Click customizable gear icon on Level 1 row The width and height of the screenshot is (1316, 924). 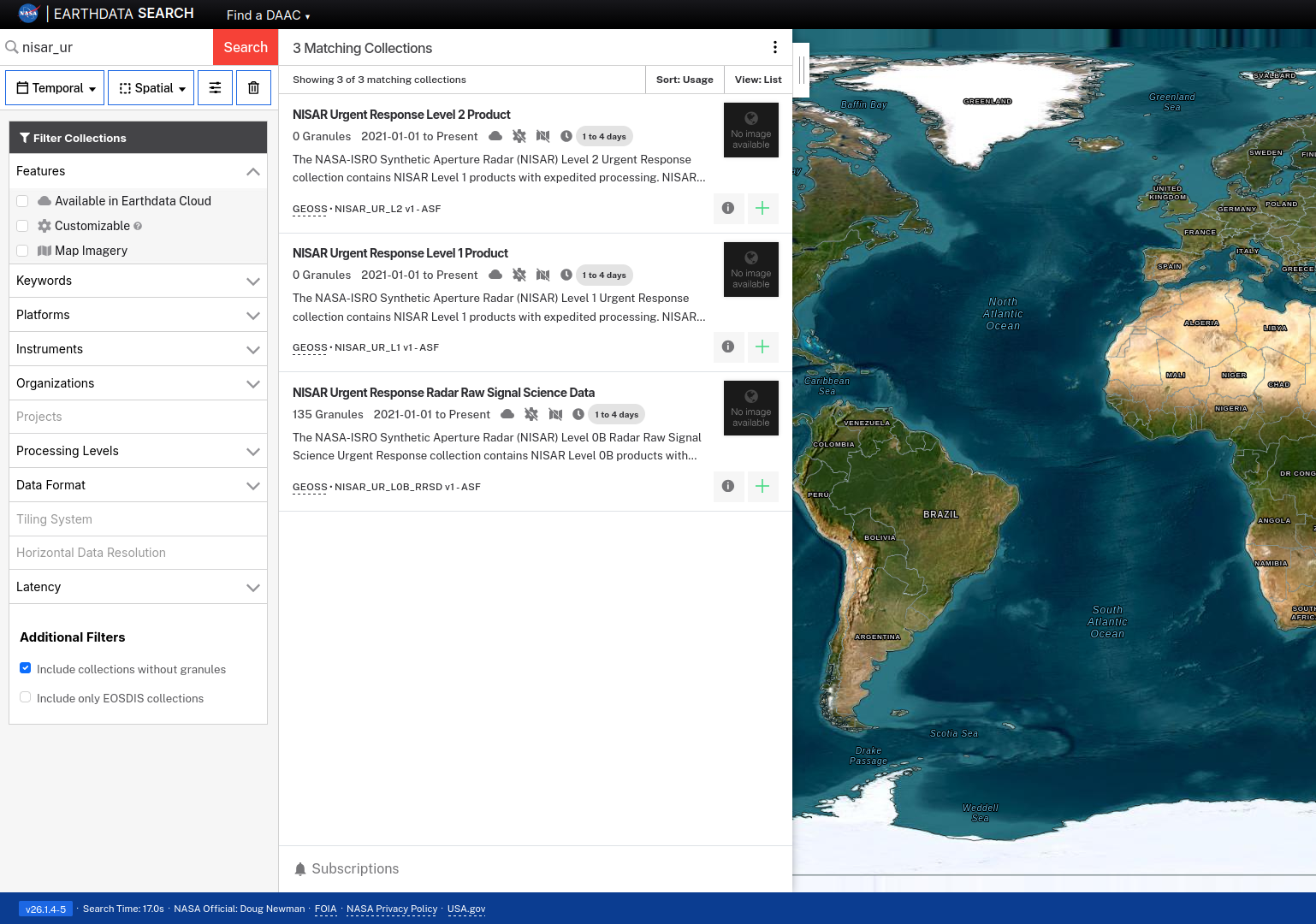coord(519,275)
